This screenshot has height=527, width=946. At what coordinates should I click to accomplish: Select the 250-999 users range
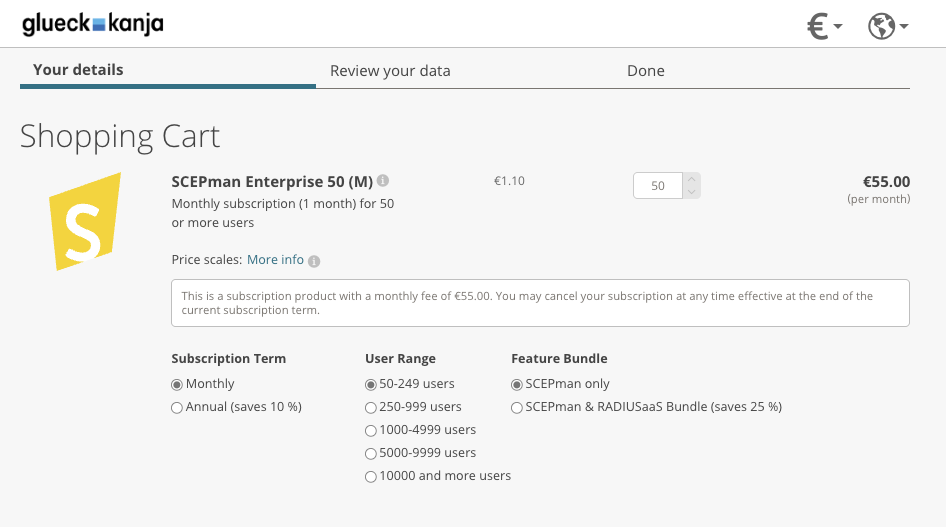click(371, 407)
